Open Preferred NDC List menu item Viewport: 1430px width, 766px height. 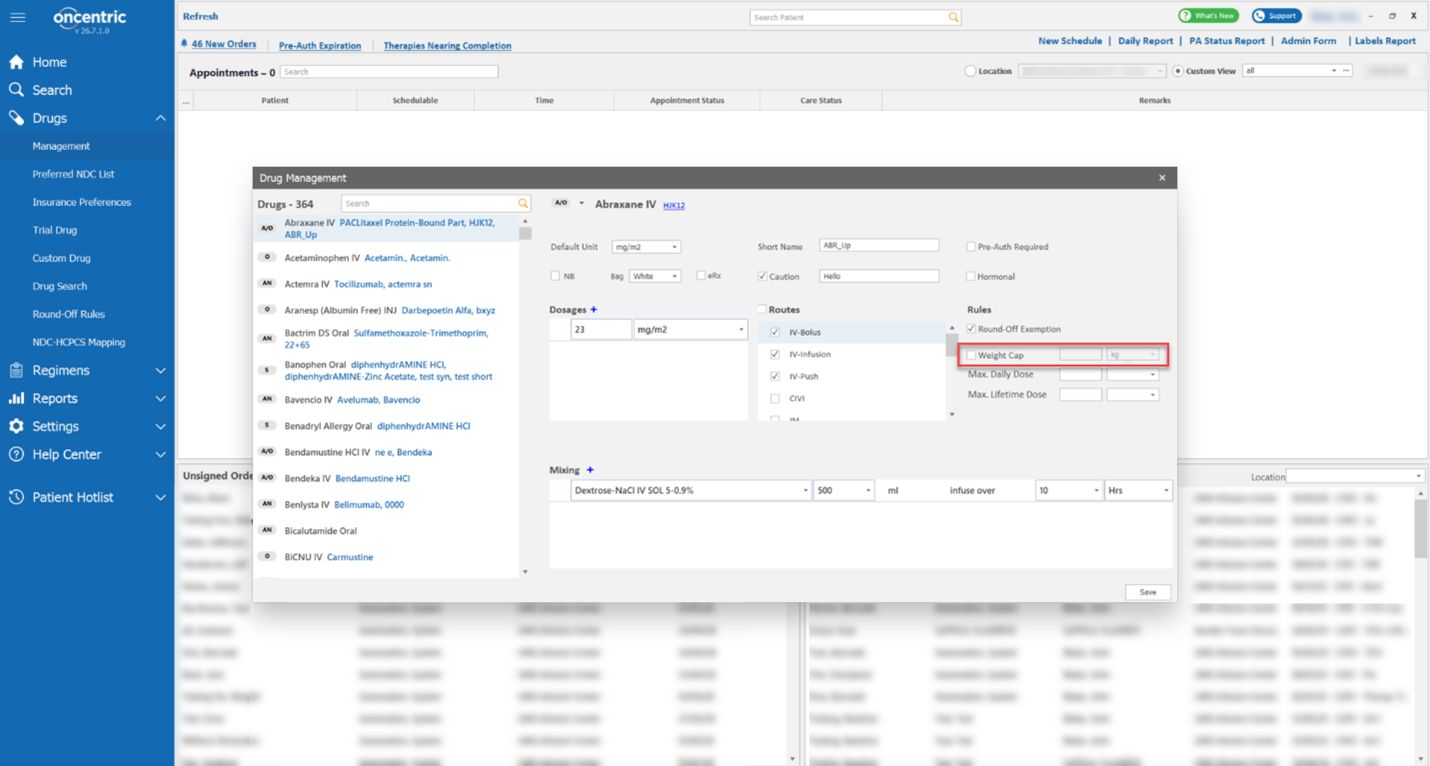pyautogui.click(x=73, y=174)
